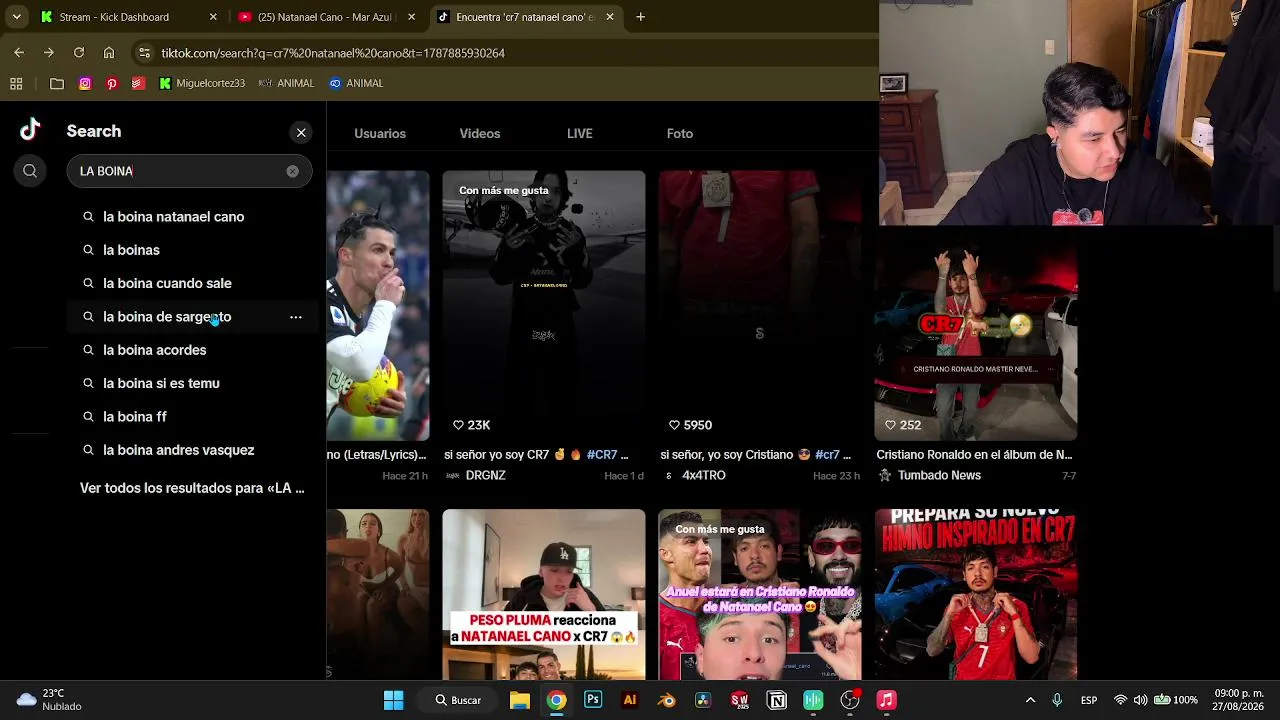
Task: Open the 'si señor, yo soy Cristiano' video thumbnail
Action: click(760, 306)
